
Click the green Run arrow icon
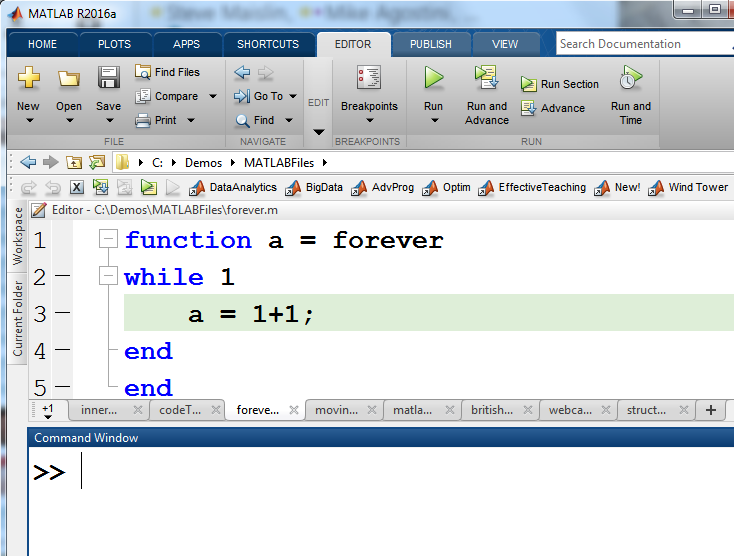(433, 78)
